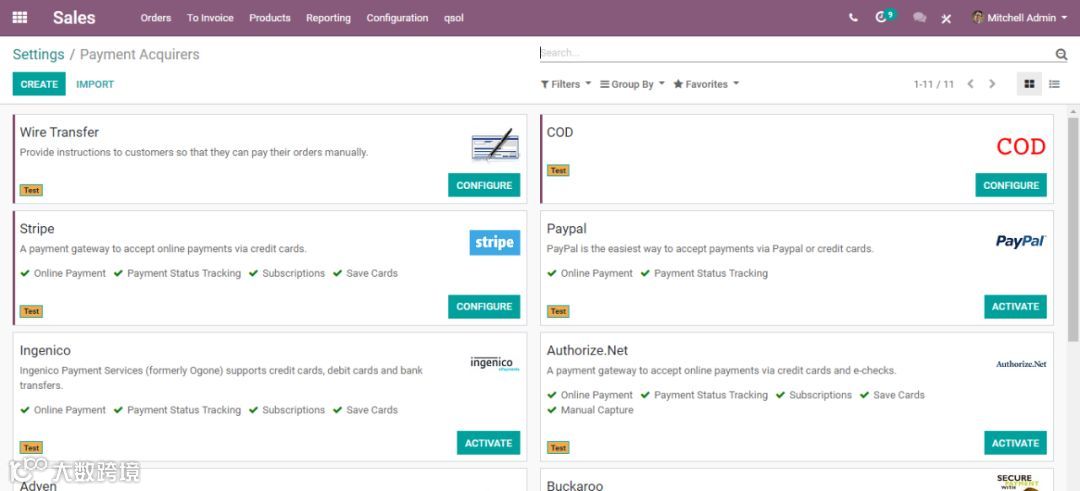Click the Buckaroo card title
This screenshot has height=491, width=1080.
(575, 485)
